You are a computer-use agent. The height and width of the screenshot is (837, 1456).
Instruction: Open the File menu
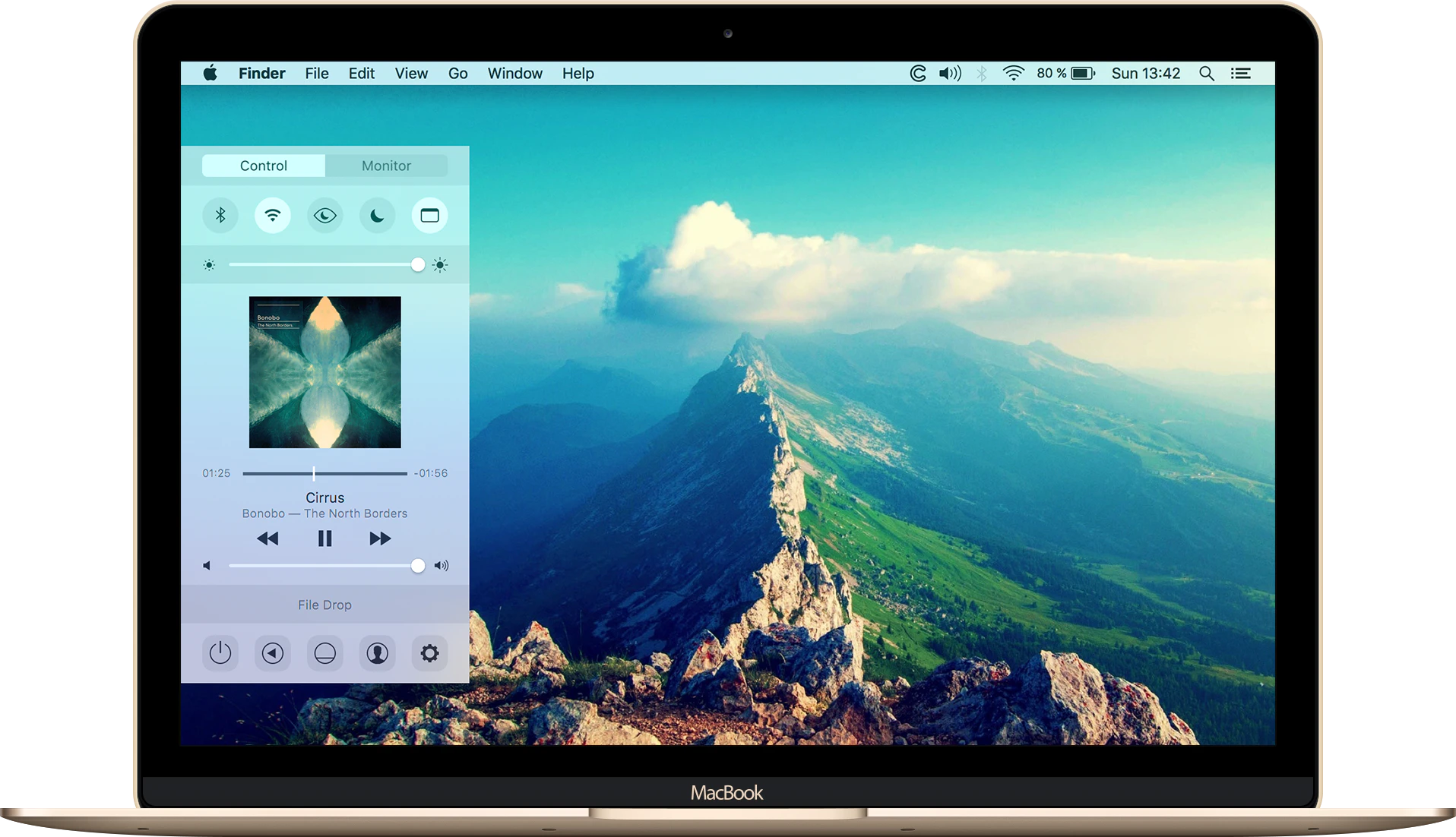coord(317,74)
